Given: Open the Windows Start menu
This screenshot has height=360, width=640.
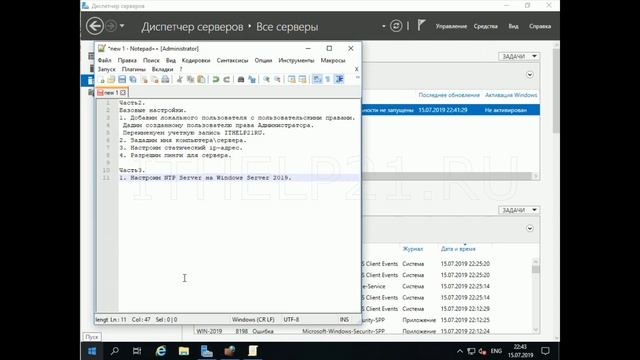Looking at the screenshot, I should 92,351.
